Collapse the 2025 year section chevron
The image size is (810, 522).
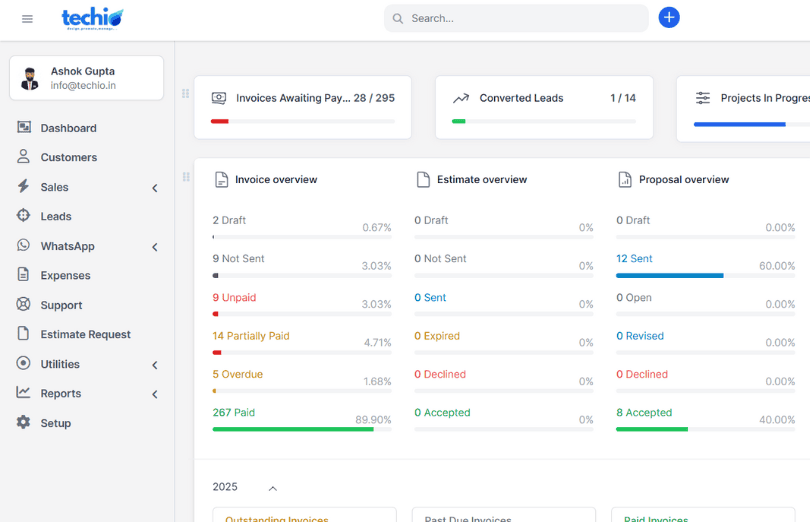pyautogui.click(x=272, y=488)
